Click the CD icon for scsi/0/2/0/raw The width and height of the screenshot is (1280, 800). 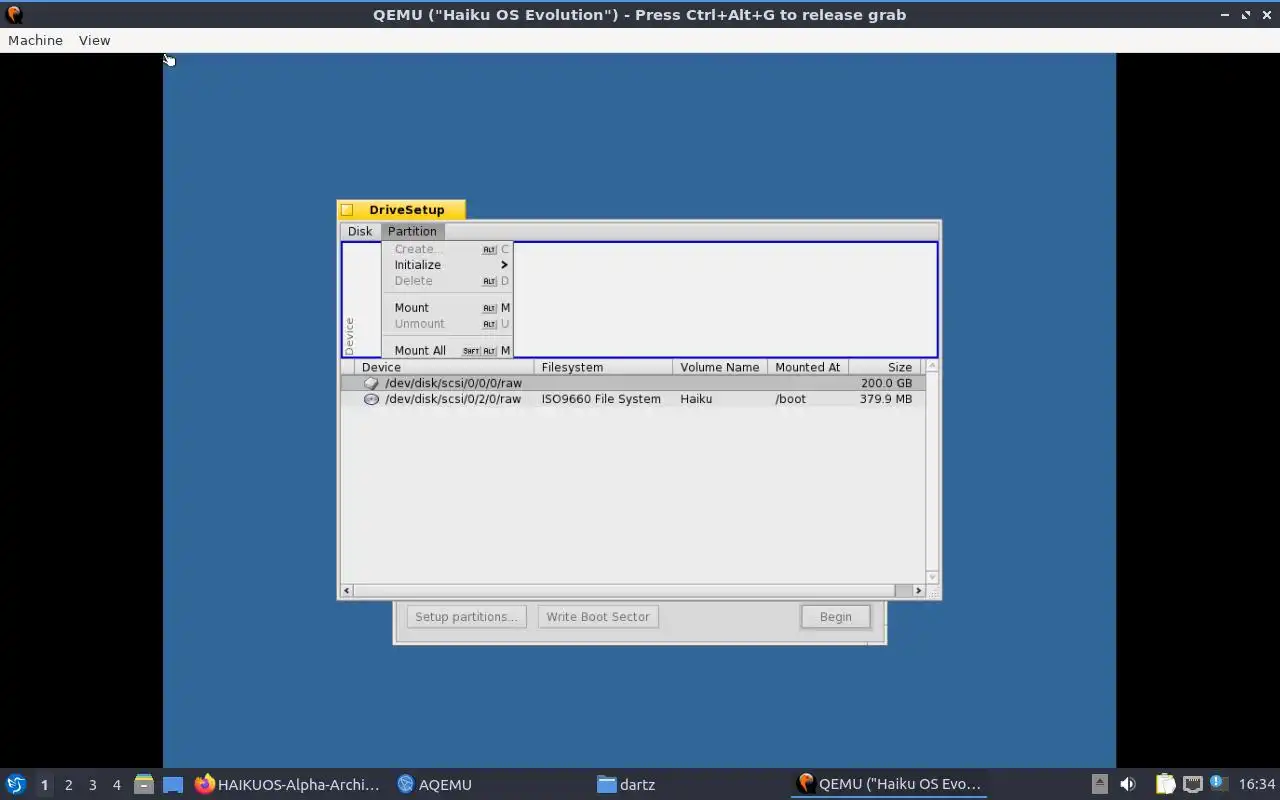(x=371, y=399)
